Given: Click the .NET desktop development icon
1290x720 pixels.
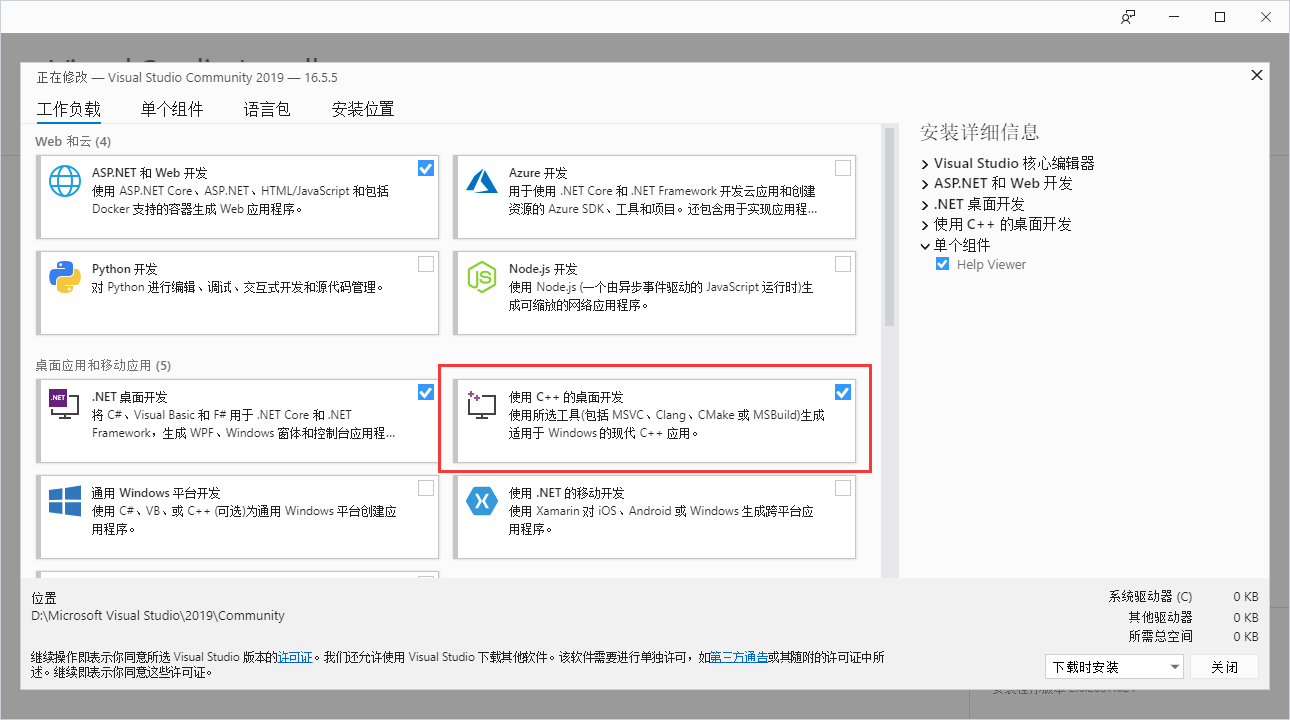Looking at the screenshot, I should click(65, 402).
